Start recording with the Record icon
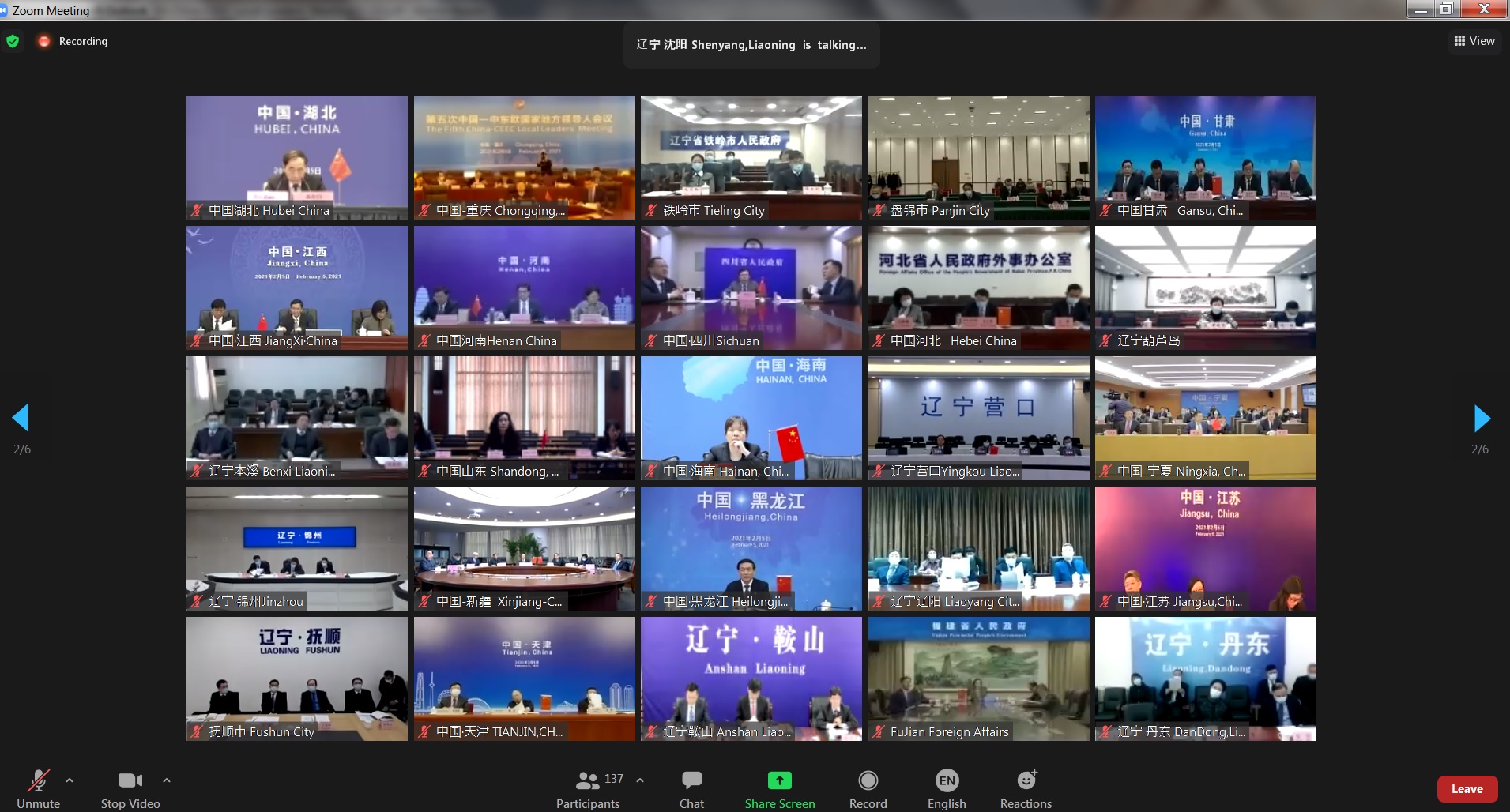 (868, 780)
